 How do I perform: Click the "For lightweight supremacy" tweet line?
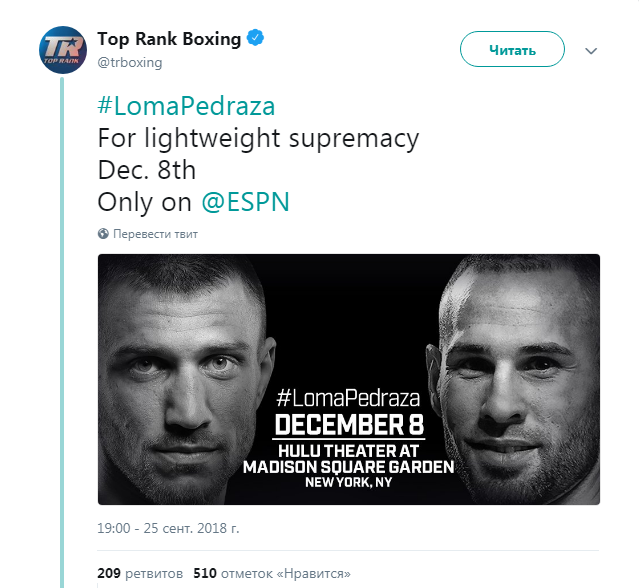[257, 138]
